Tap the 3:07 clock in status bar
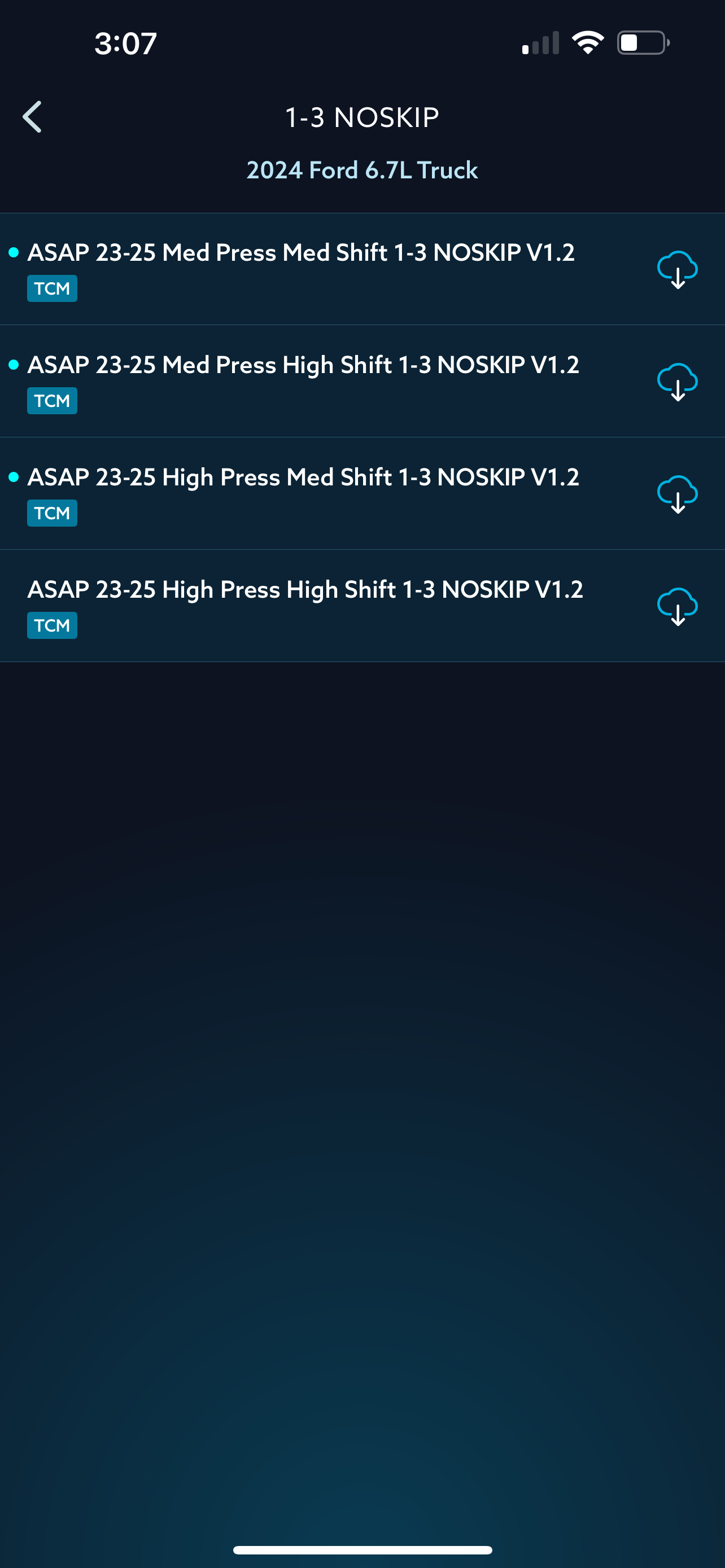The height and width of the screenshot is (1568, 725). pos(126,44)
